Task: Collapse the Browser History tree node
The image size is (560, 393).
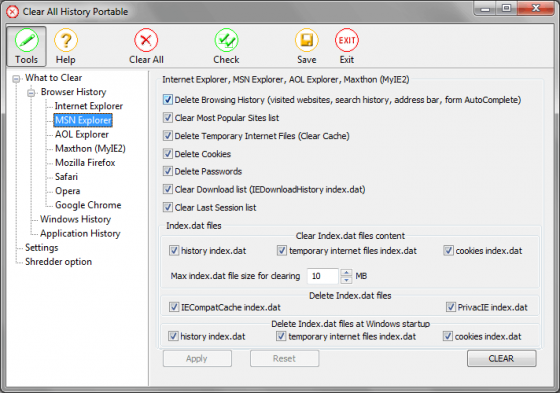Action: point(31,93)
